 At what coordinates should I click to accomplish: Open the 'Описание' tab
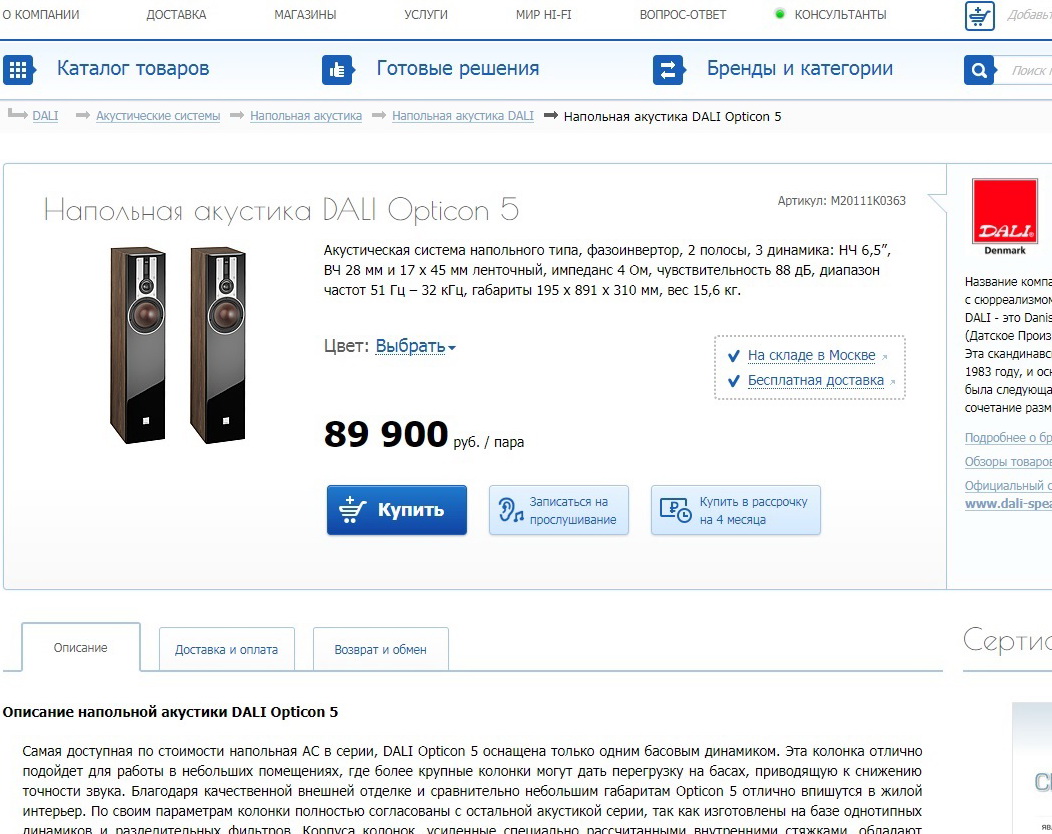pyautogui.click(x=81, y=647)
